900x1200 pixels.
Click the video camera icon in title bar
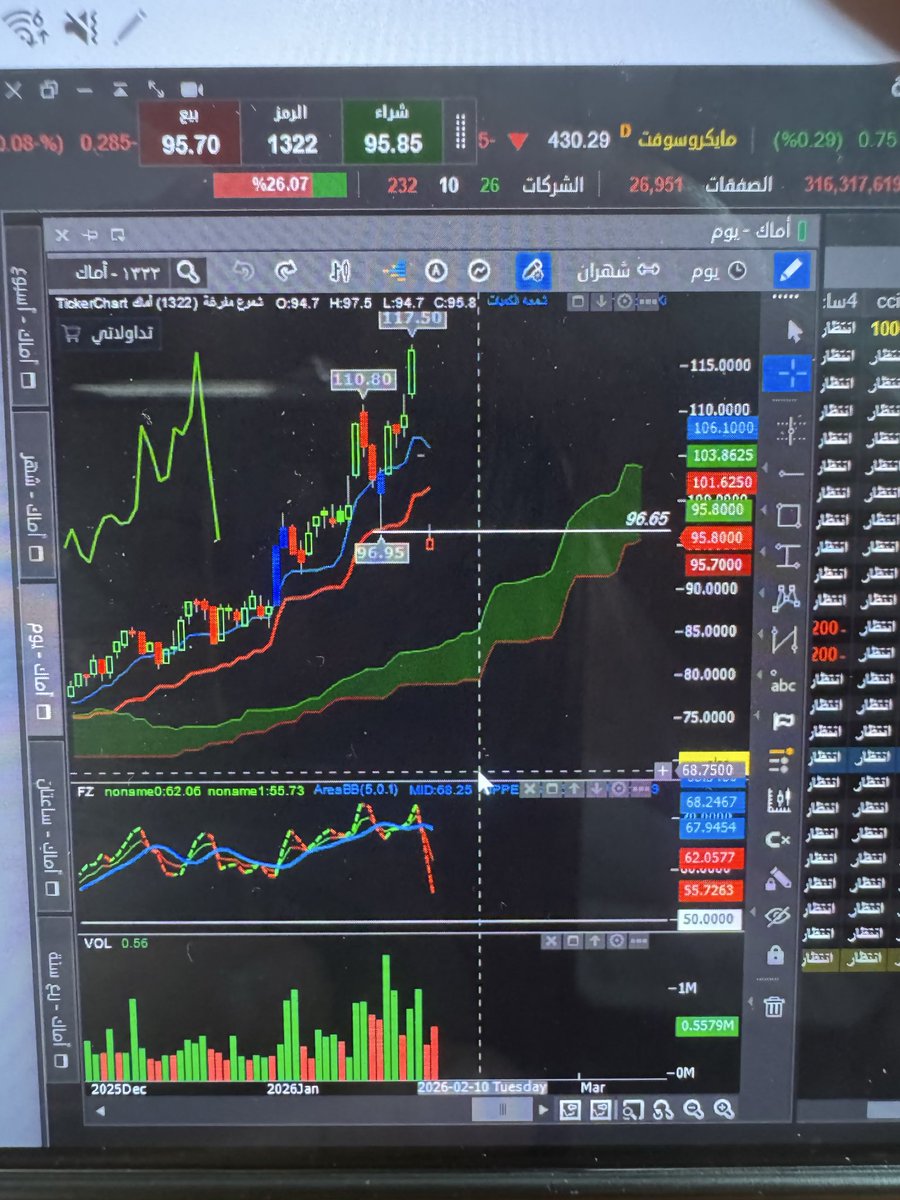pos(192,91)
